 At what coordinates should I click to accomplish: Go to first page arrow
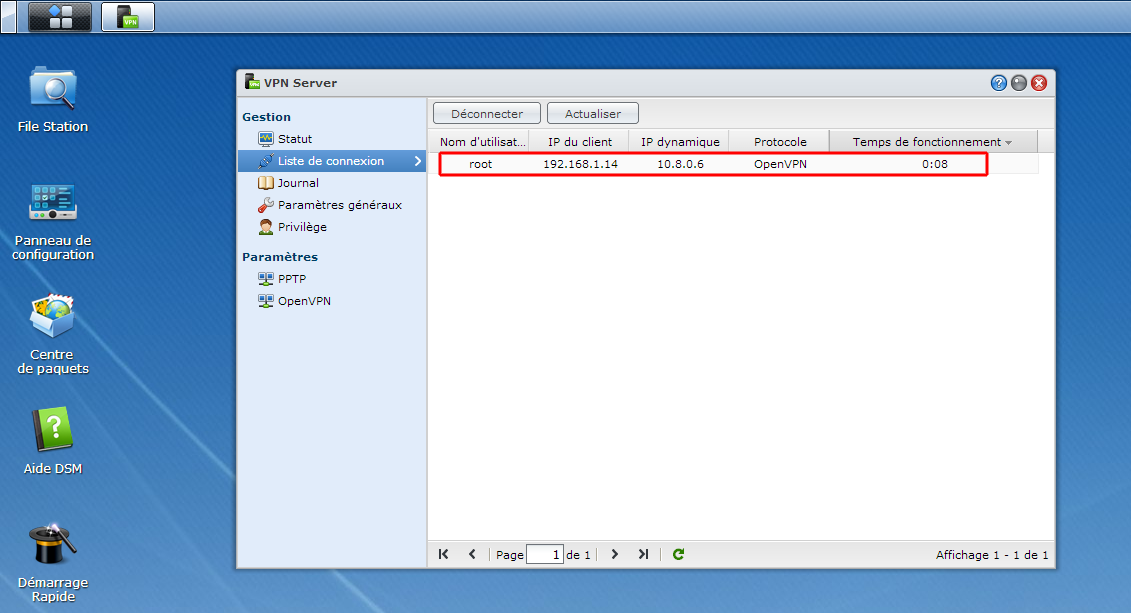tap(444, 554)
